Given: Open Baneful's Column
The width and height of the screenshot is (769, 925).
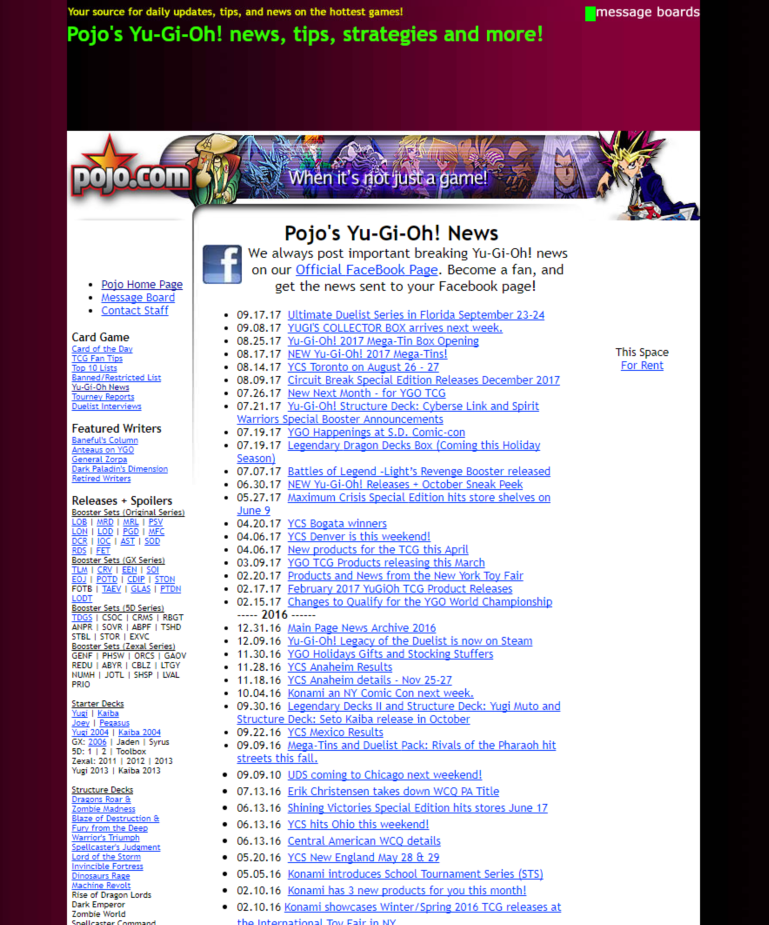Looking at the screenshot, I should pyautogui.click(x=104, y=440).
